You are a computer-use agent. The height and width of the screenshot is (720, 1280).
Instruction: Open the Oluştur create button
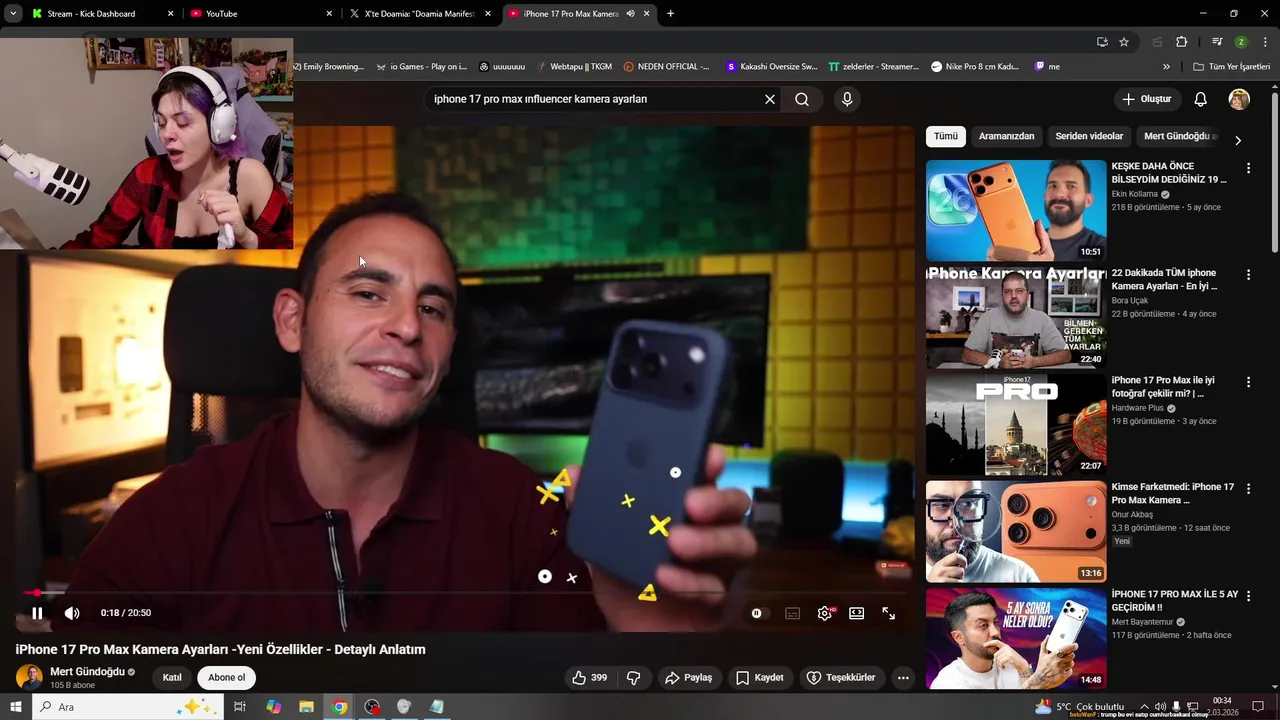pyautogui.click(x=1147, y=99)
